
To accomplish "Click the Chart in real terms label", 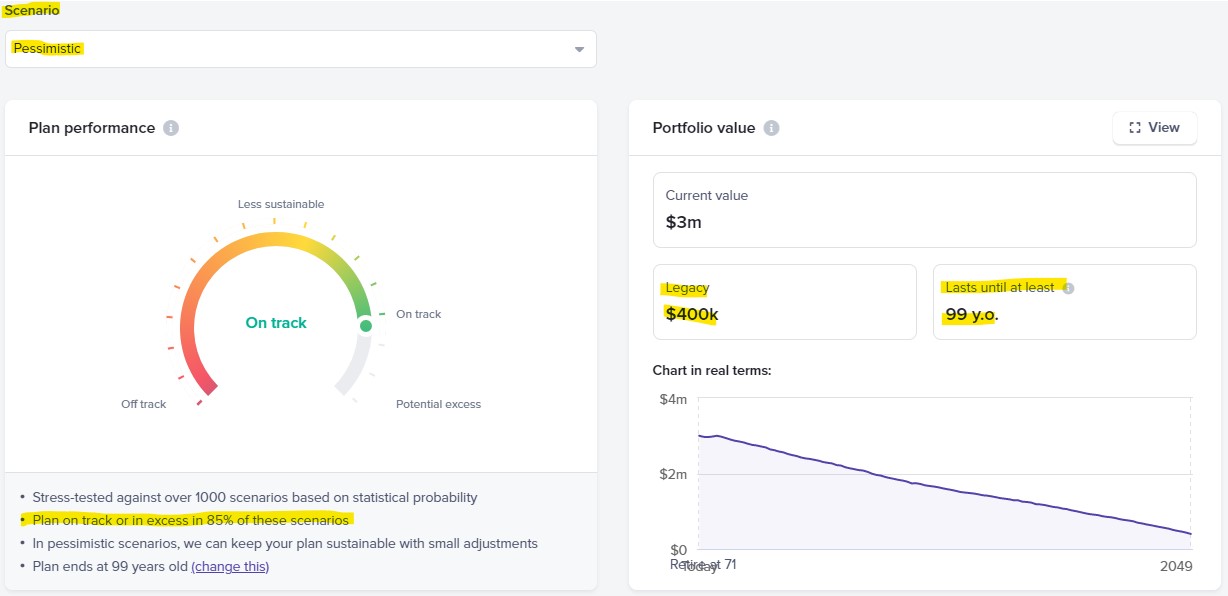I will 712,370.
